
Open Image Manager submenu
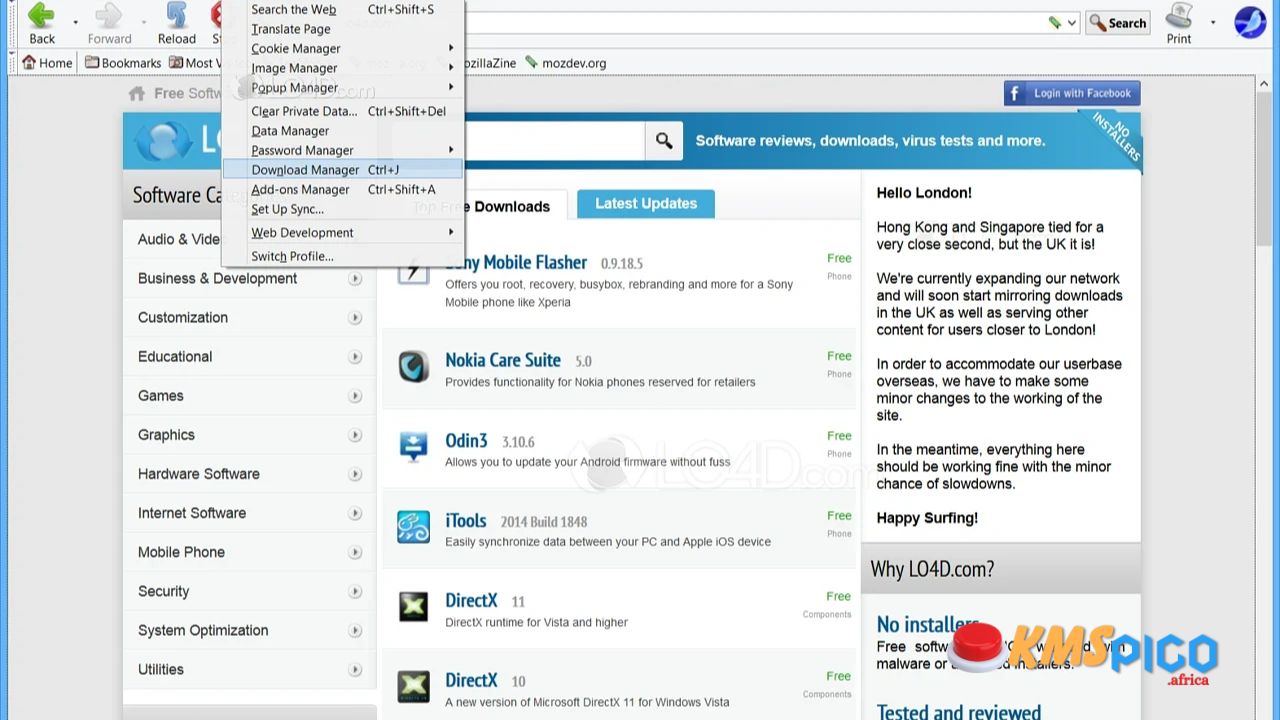coord(342,68)
